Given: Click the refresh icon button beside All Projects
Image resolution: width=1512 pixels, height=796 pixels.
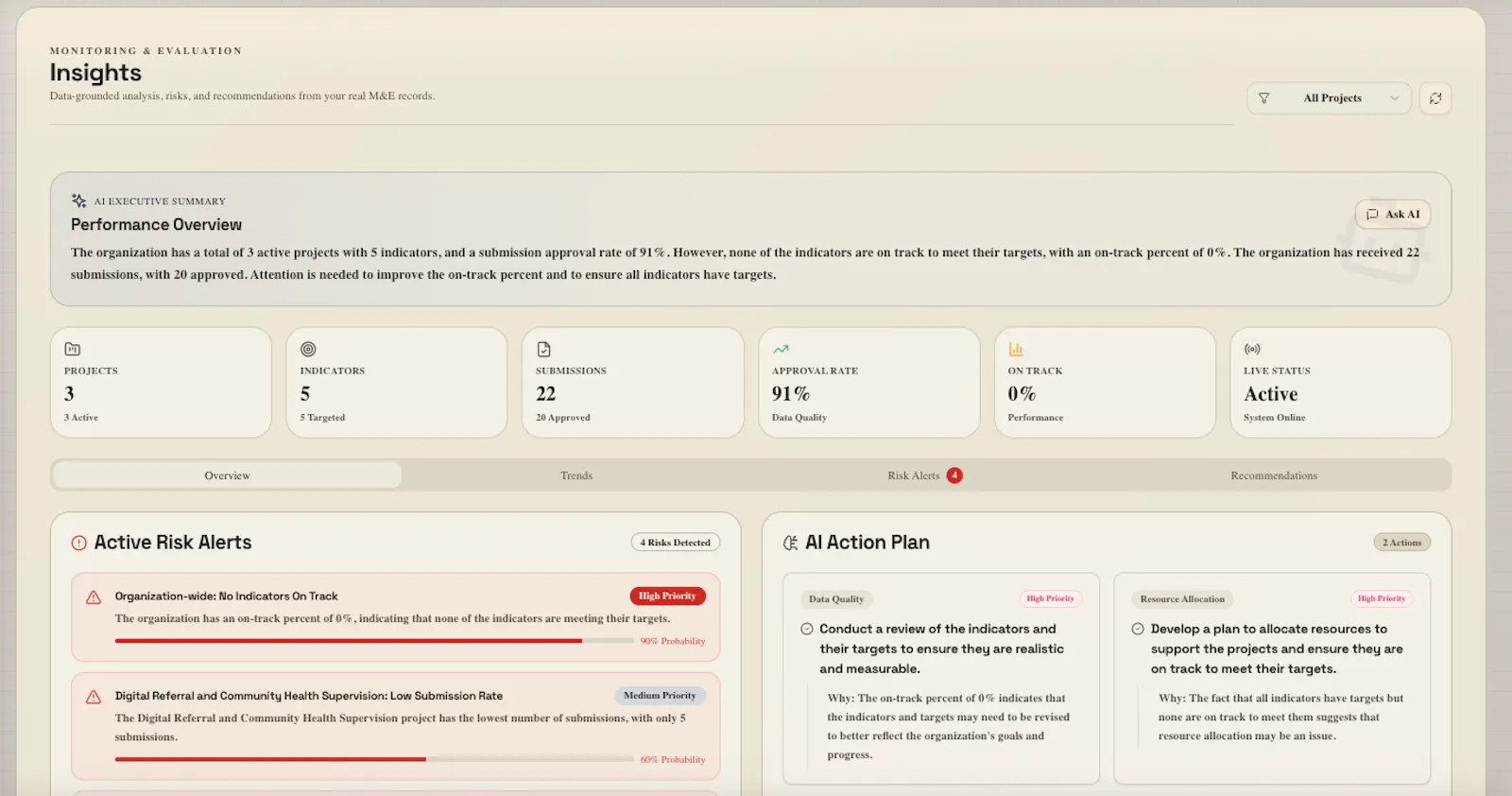Looking at the screenshot, I should [x=1435, y=98].
